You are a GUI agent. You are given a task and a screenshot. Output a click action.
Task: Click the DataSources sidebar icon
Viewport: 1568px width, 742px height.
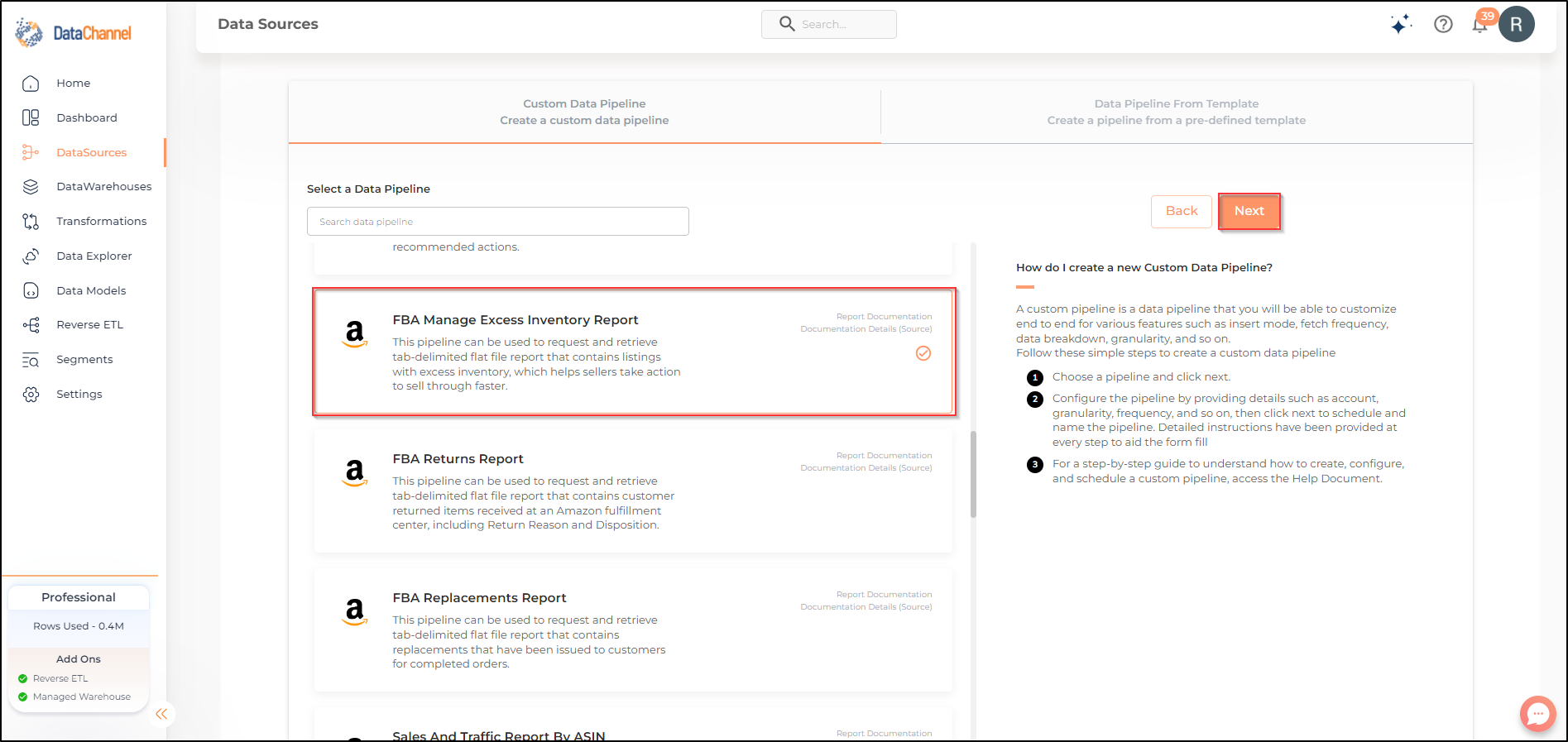pos(31,152)
